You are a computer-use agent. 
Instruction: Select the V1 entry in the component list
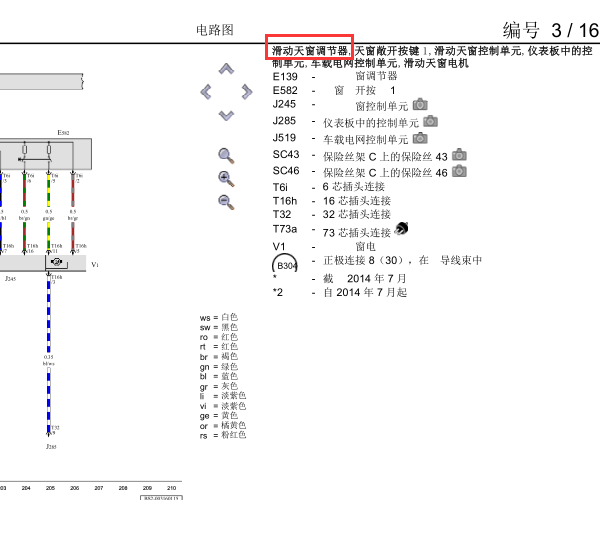tap(279, 247)
